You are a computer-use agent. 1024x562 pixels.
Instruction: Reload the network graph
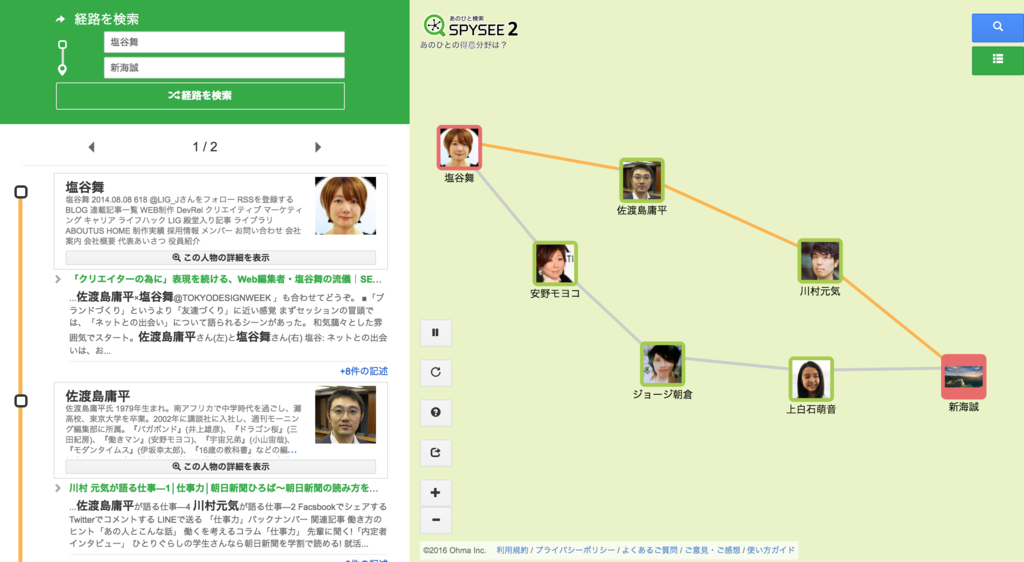click(x=436, y=373)
